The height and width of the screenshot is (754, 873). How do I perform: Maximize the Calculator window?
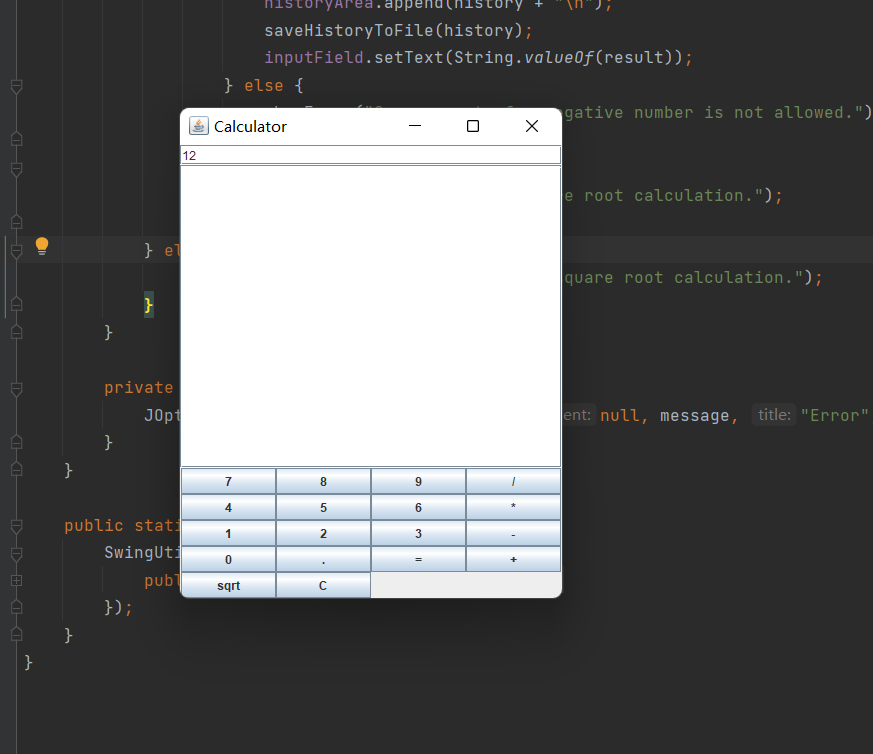click(x=473, y=126)
